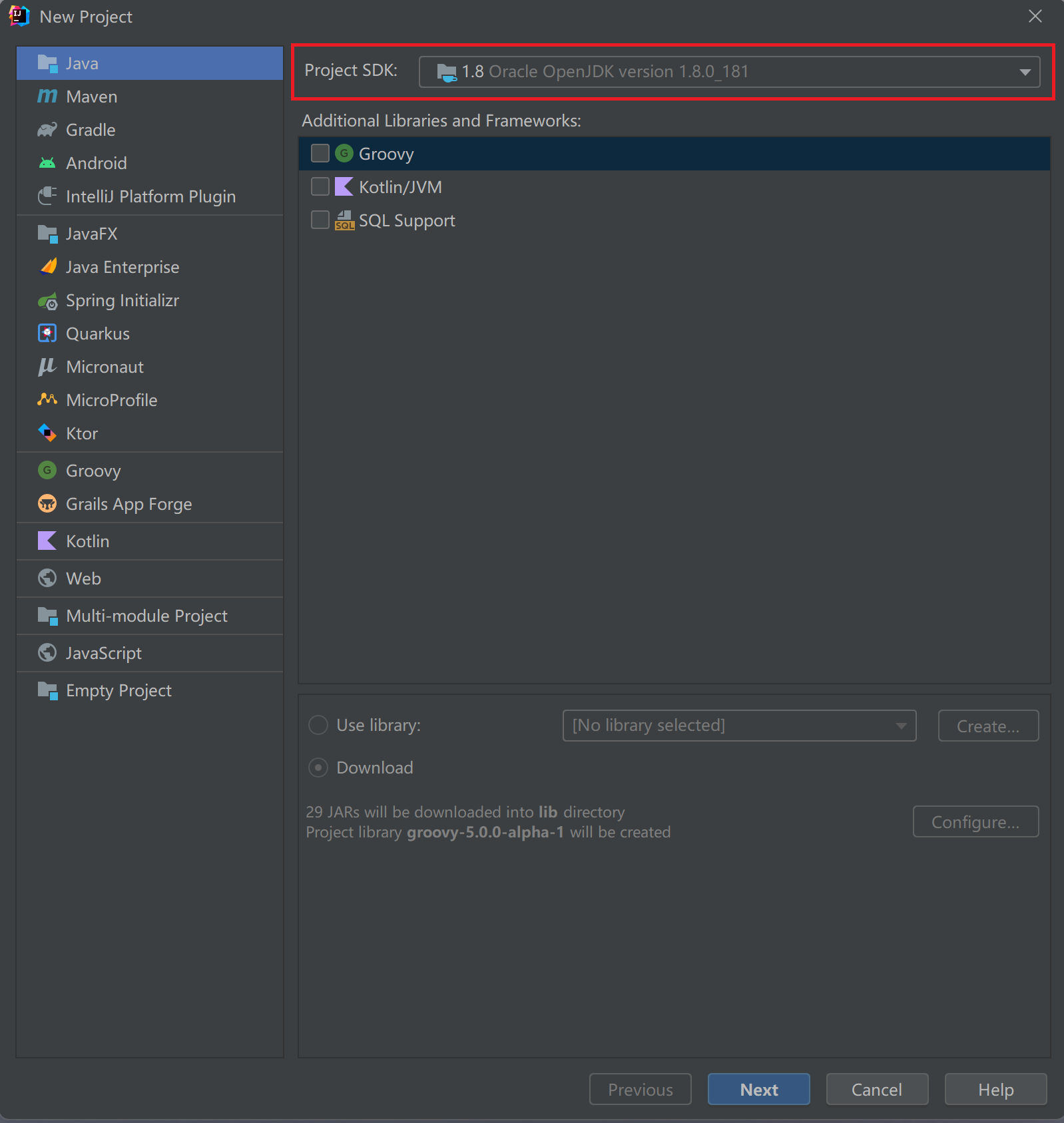Click the Next button
This screenshot has height=1123, width=1064.
click(759, 1089)
